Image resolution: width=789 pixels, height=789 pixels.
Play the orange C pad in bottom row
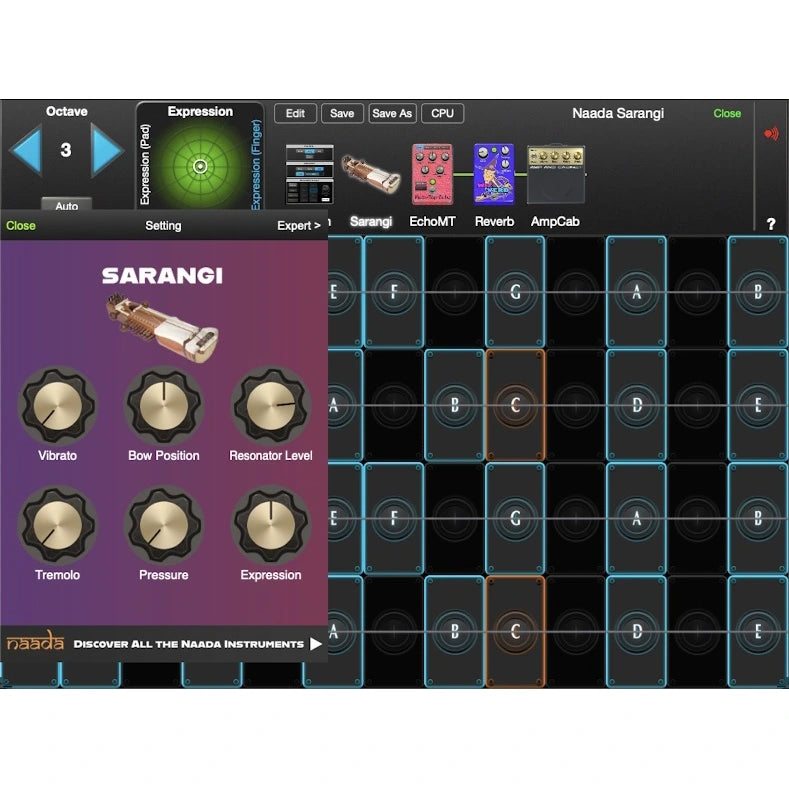coord(515,632)
